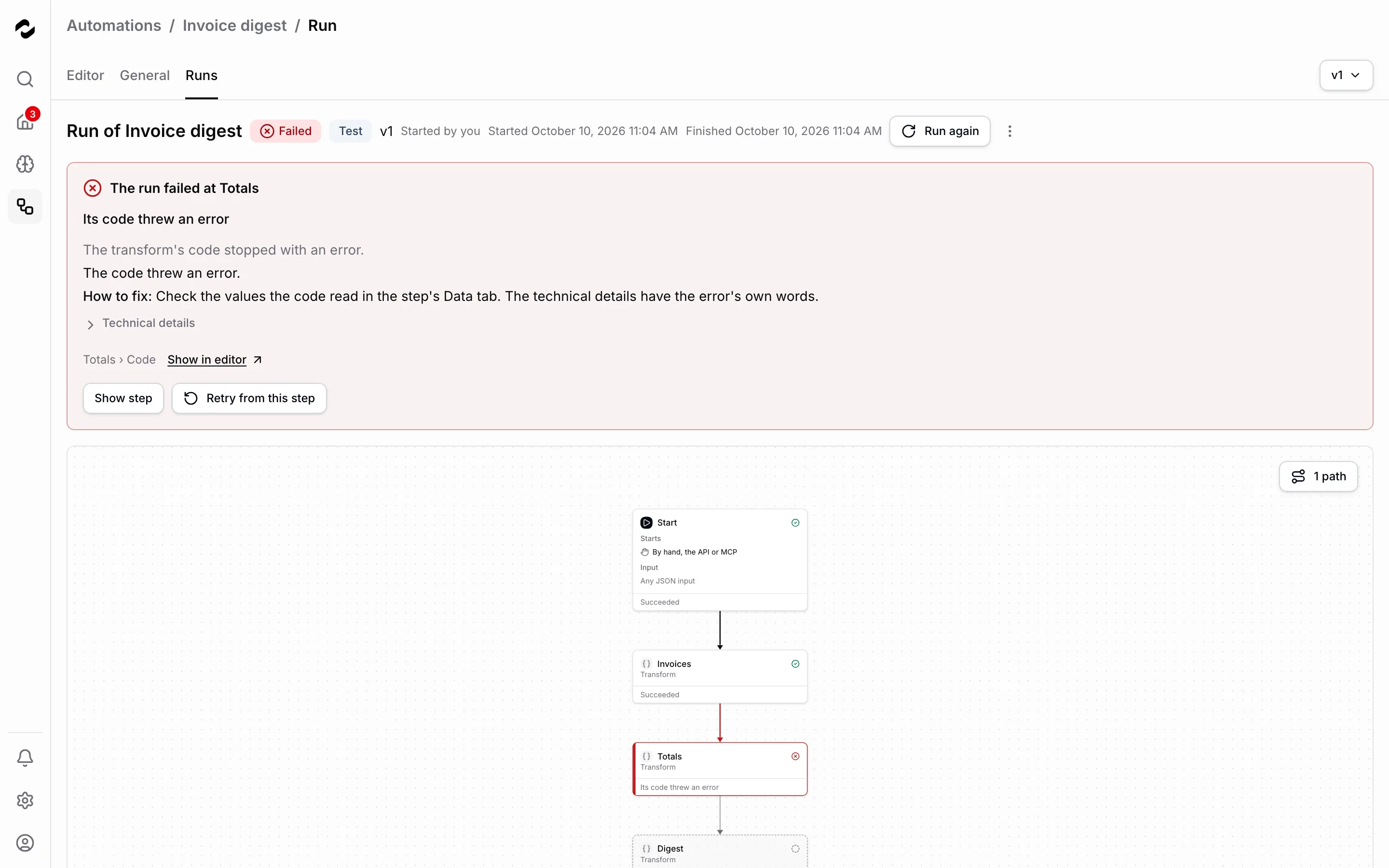Open the v1 version dropdown
This screenshot has height=868, width=1389.
(1346, 75)
